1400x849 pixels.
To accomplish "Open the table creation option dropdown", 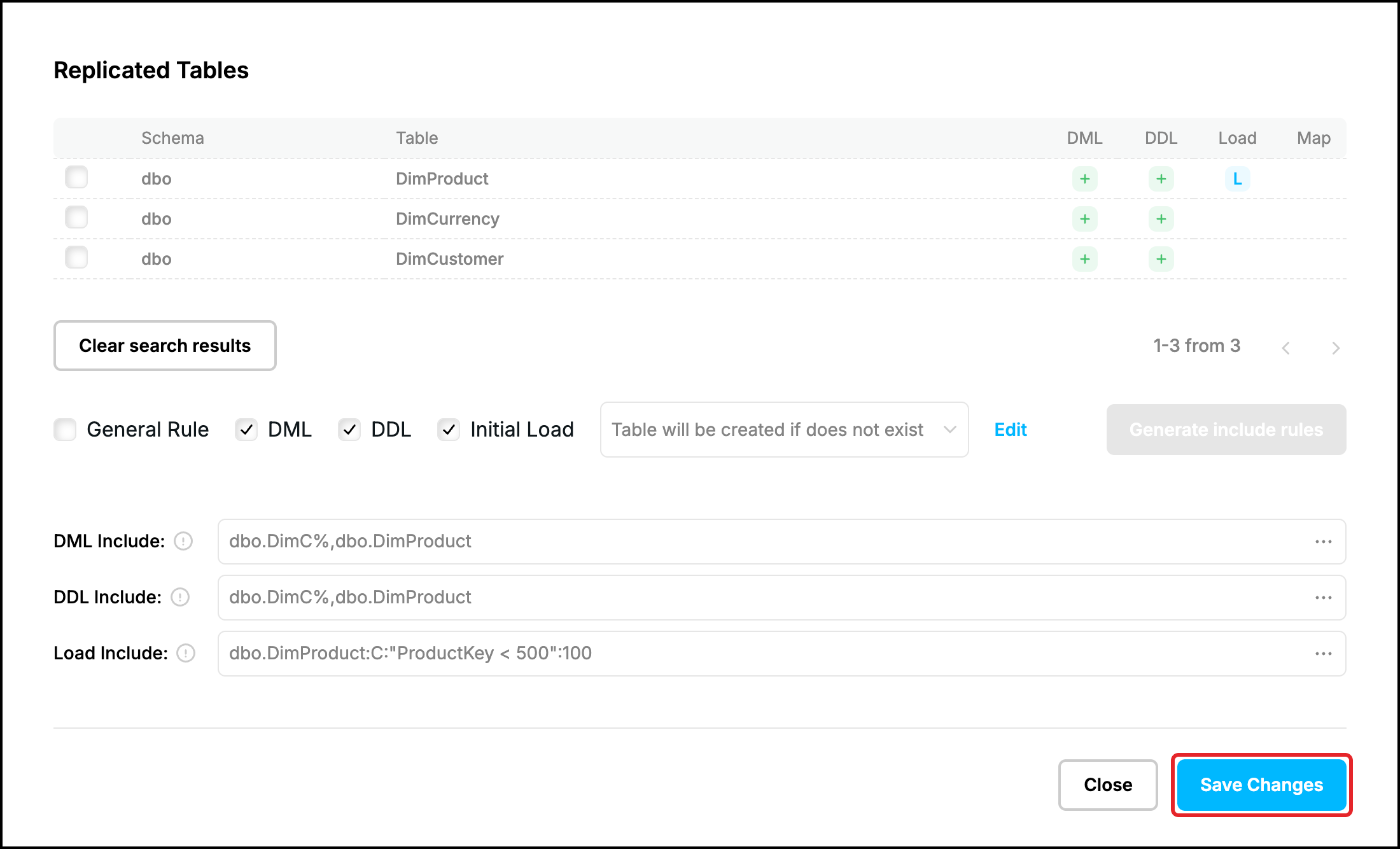I will click(x=784, y=430).
